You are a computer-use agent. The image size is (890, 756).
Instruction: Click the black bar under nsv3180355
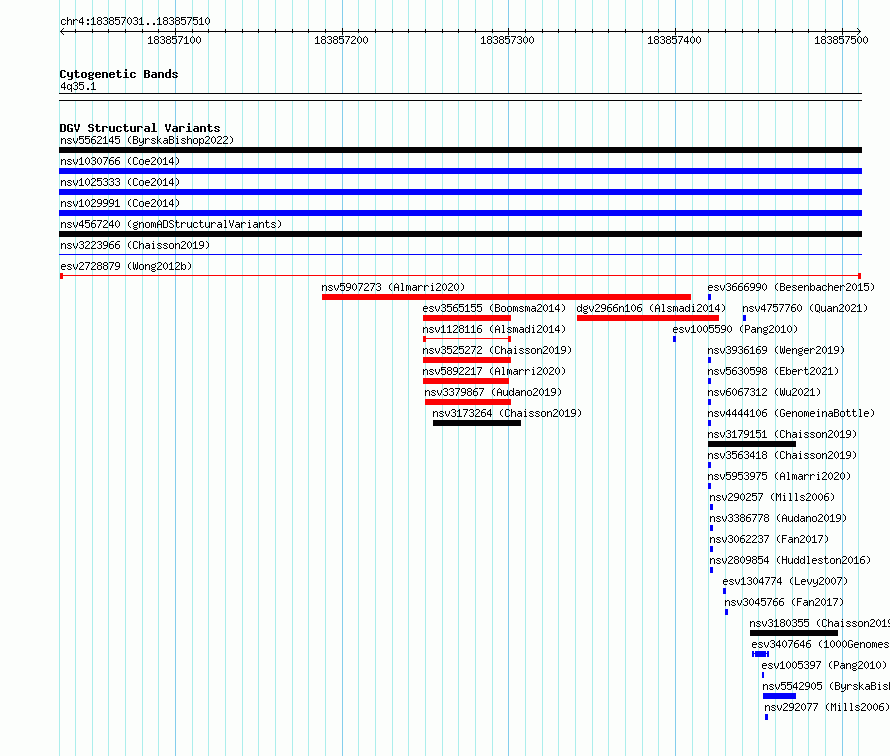(794, 633)
